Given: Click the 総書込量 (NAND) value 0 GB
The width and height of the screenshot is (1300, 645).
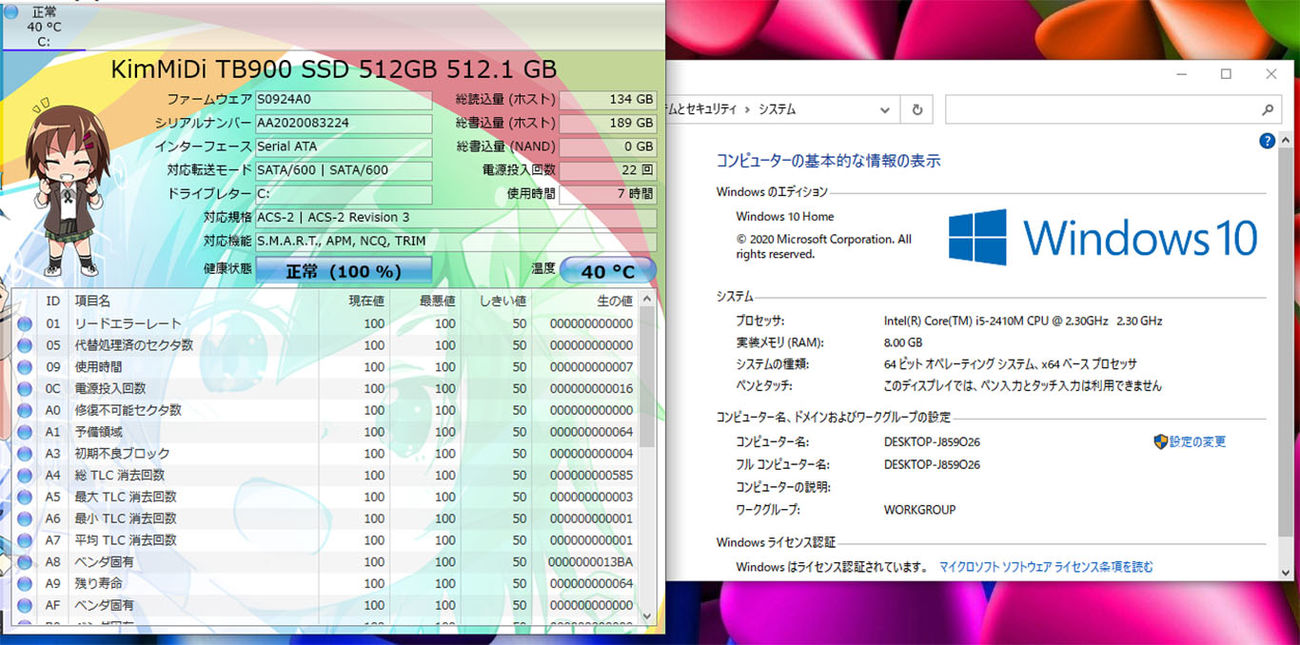Looking at the screenshot, I should [608, 146].
